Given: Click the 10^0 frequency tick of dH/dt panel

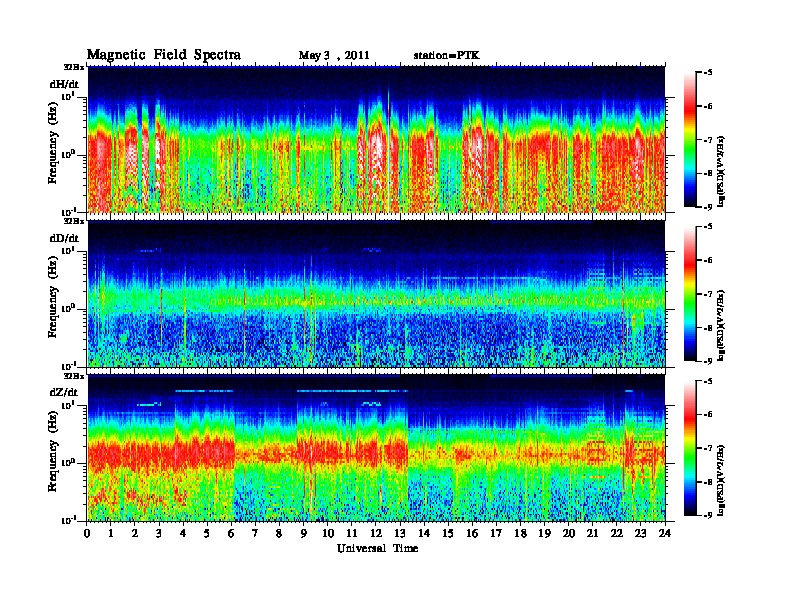Looking at the screenshot, I should 68,154.
